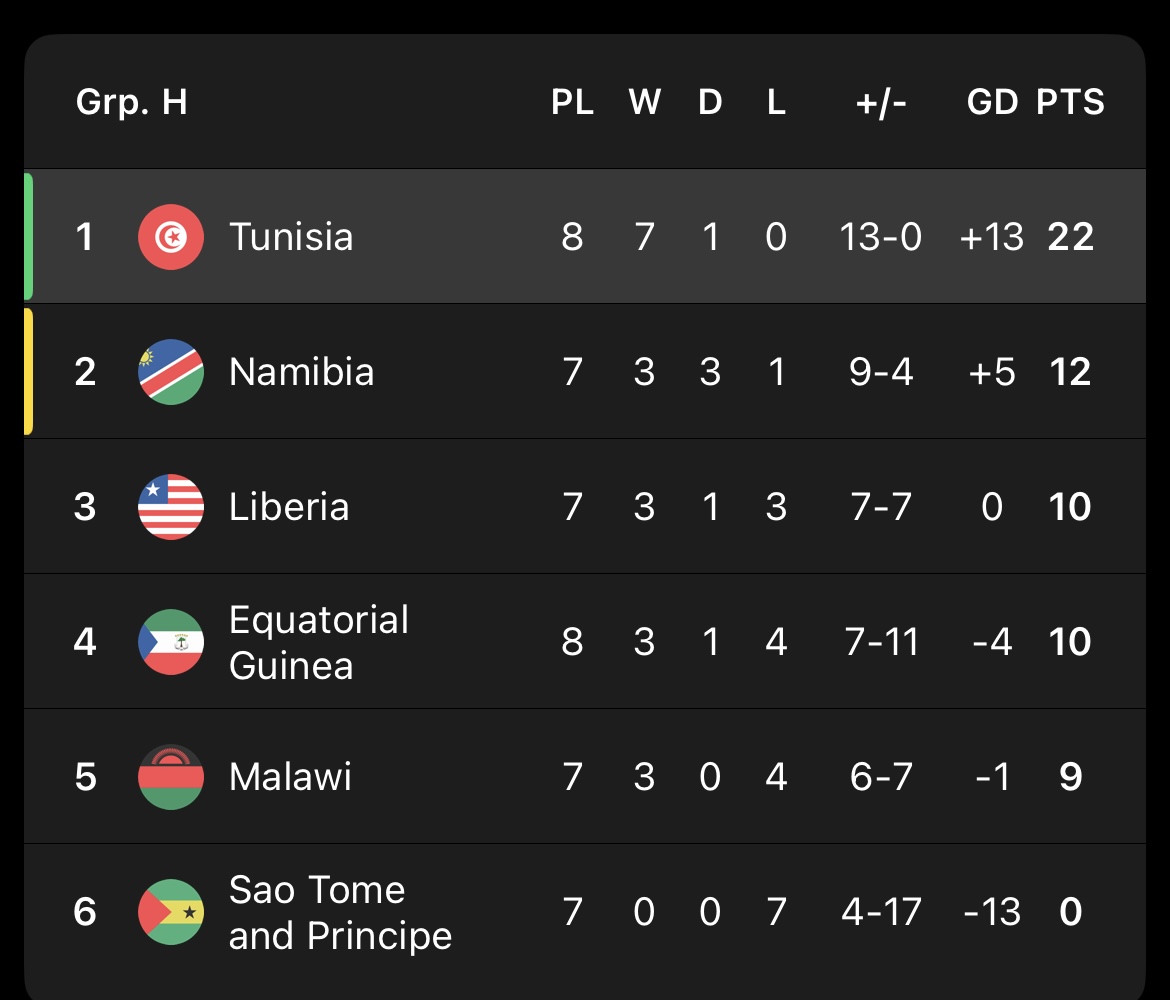Open the Tunisia team name link

291,237
